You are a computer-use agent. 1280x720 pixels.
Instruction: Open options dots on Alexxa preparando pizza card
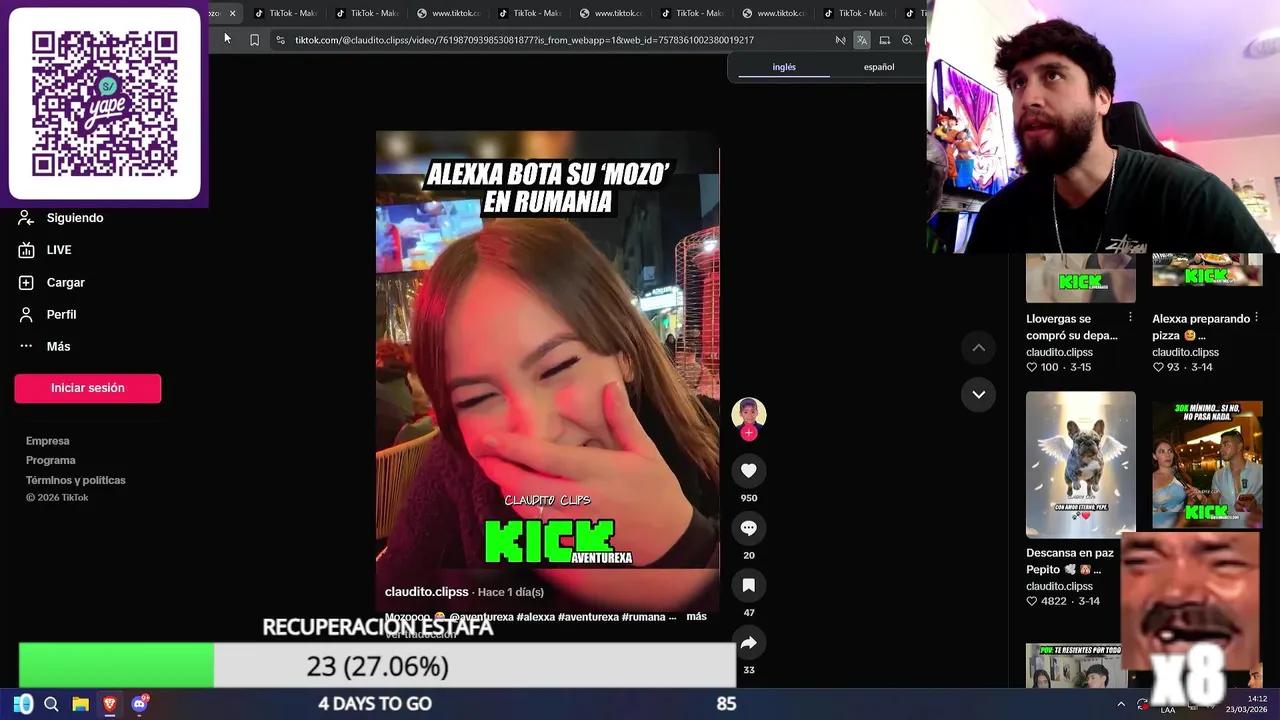pos(1256,317)
